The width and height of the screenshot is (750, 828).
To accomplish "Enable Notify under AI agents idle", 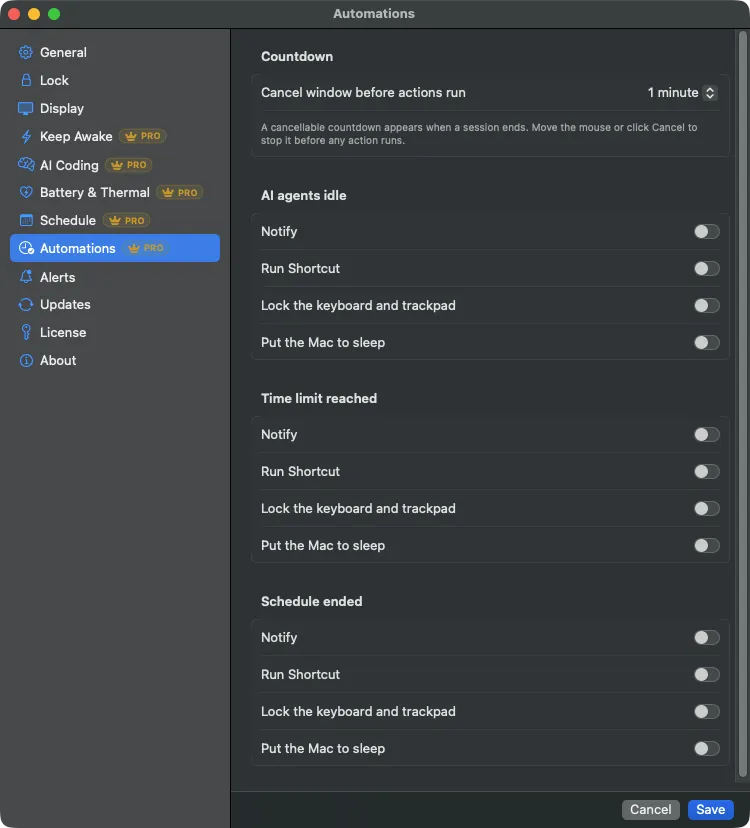I will coord(707,231).
